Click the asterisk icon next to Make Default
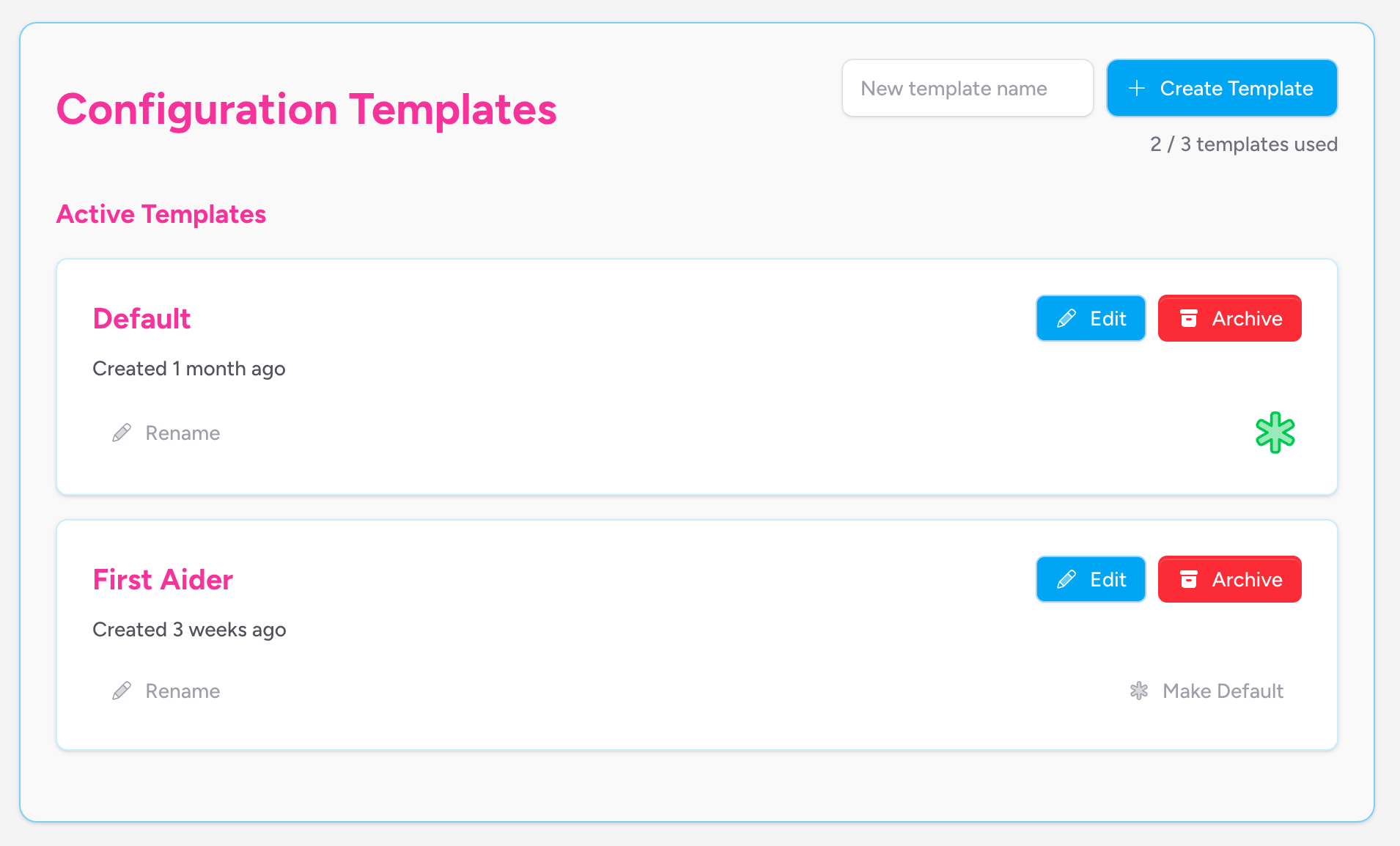The height and width of the screenshot is (846, 1400). pyautogui.click(x=1139, y=691)
